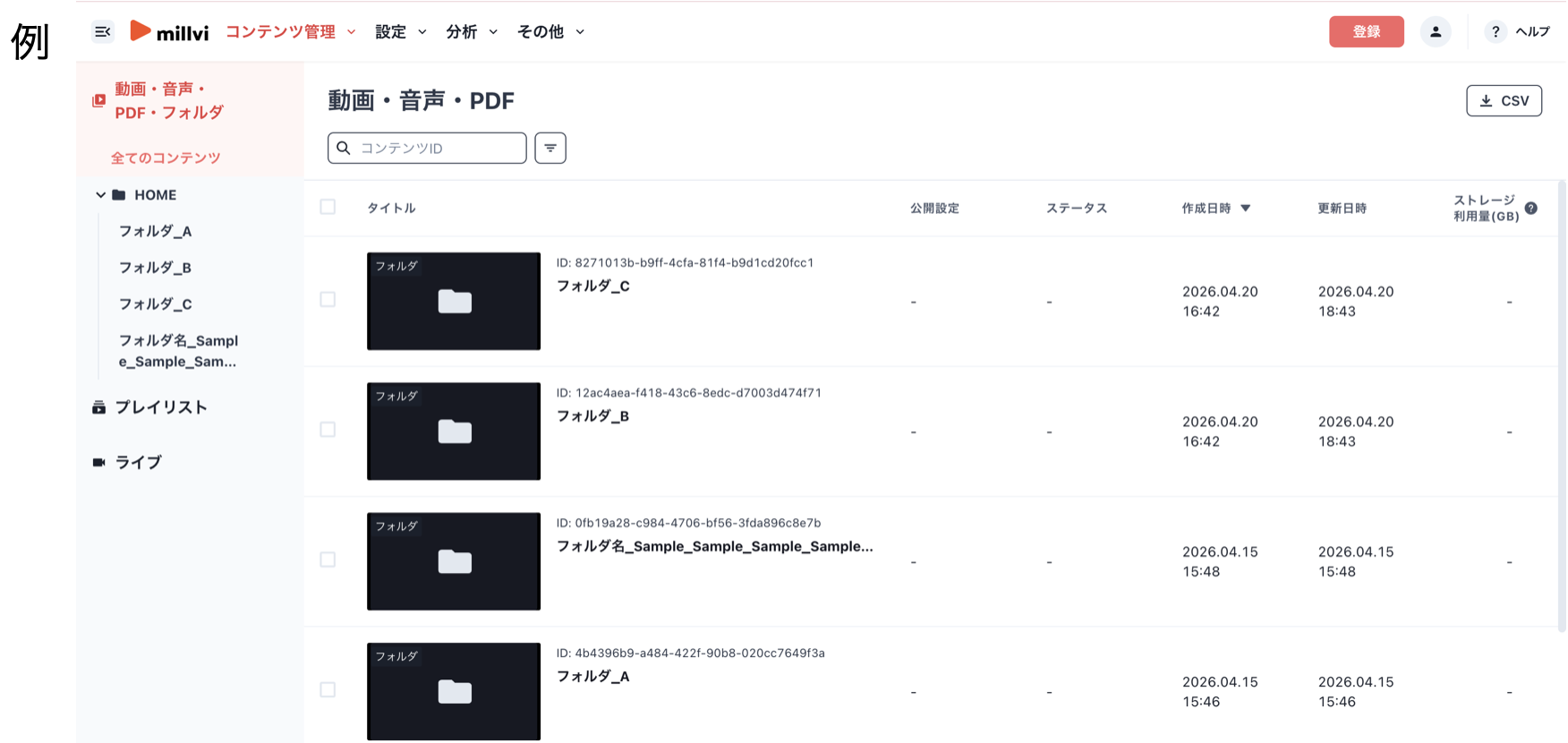Open the フォルダ_A title in the list
Image resolution: width=1568 pixels, height=743 pixels.
pyautogui.click(x=593, y=677)
